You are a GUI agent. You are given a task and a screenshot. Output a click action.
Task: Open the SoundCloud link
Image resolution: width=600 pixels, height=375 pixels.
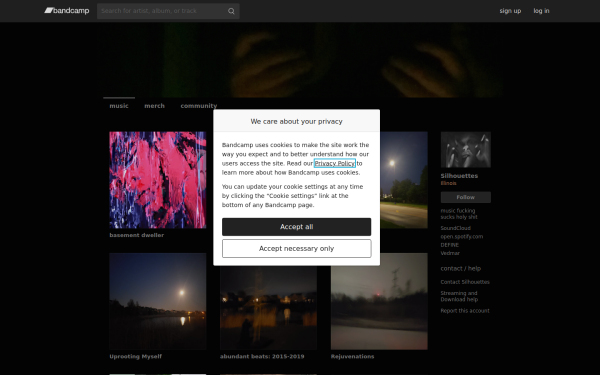(x=455, y=228)
